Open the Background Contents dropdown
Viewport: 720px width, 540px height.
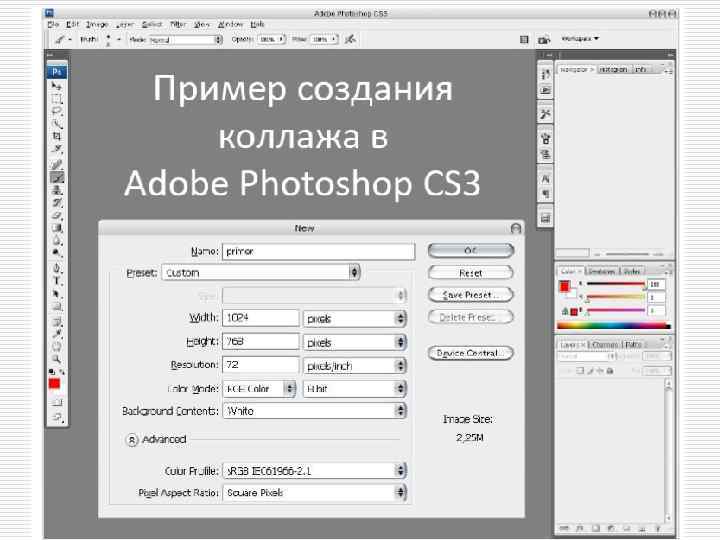tap(315, 411)
